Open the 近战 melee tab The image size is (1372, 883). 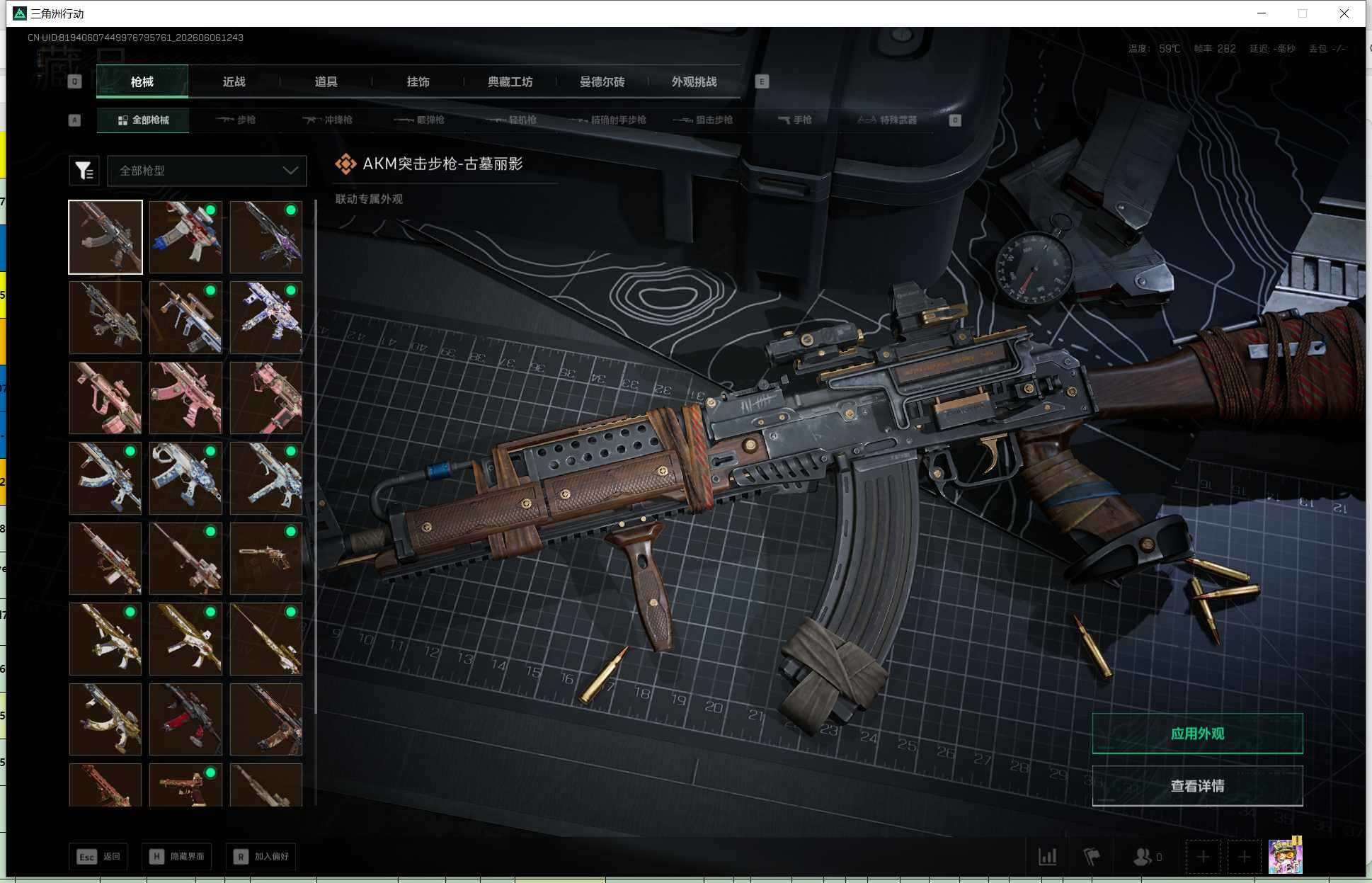point(234,81)
